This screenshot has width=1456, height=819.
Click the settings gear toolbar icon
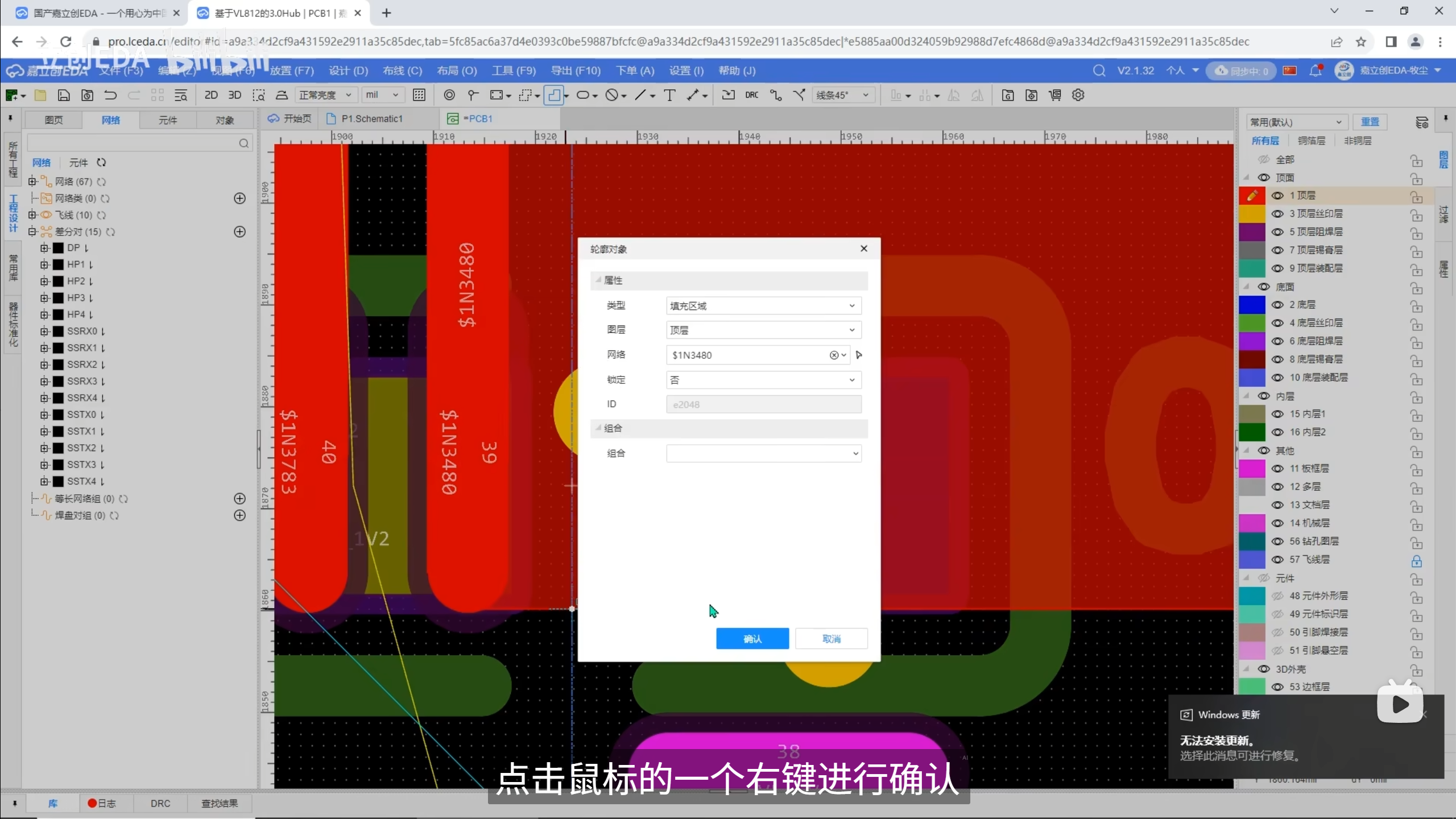(x=1078, y=95)
